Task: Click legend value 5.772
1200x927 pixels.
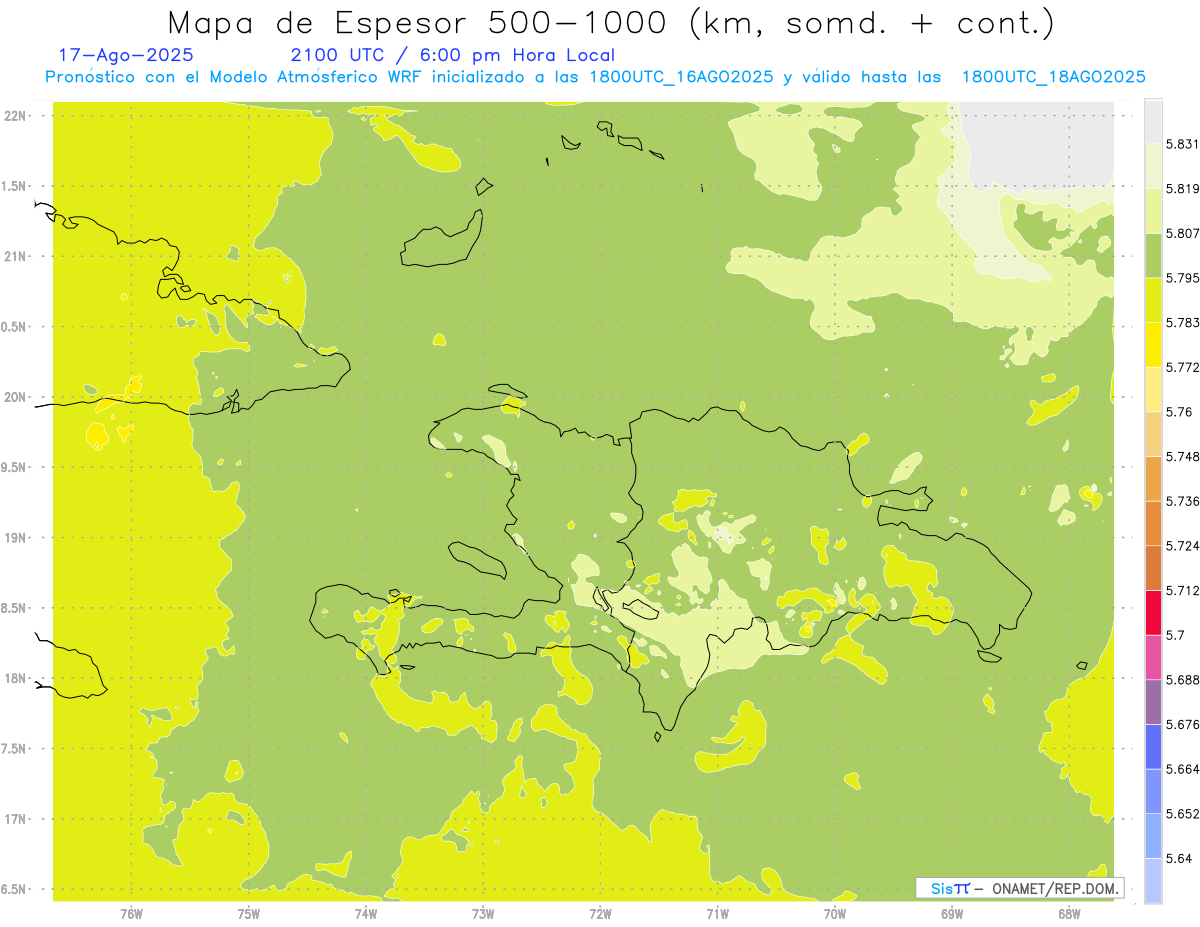Action: pyautogui.click(x=1183, y=367)
